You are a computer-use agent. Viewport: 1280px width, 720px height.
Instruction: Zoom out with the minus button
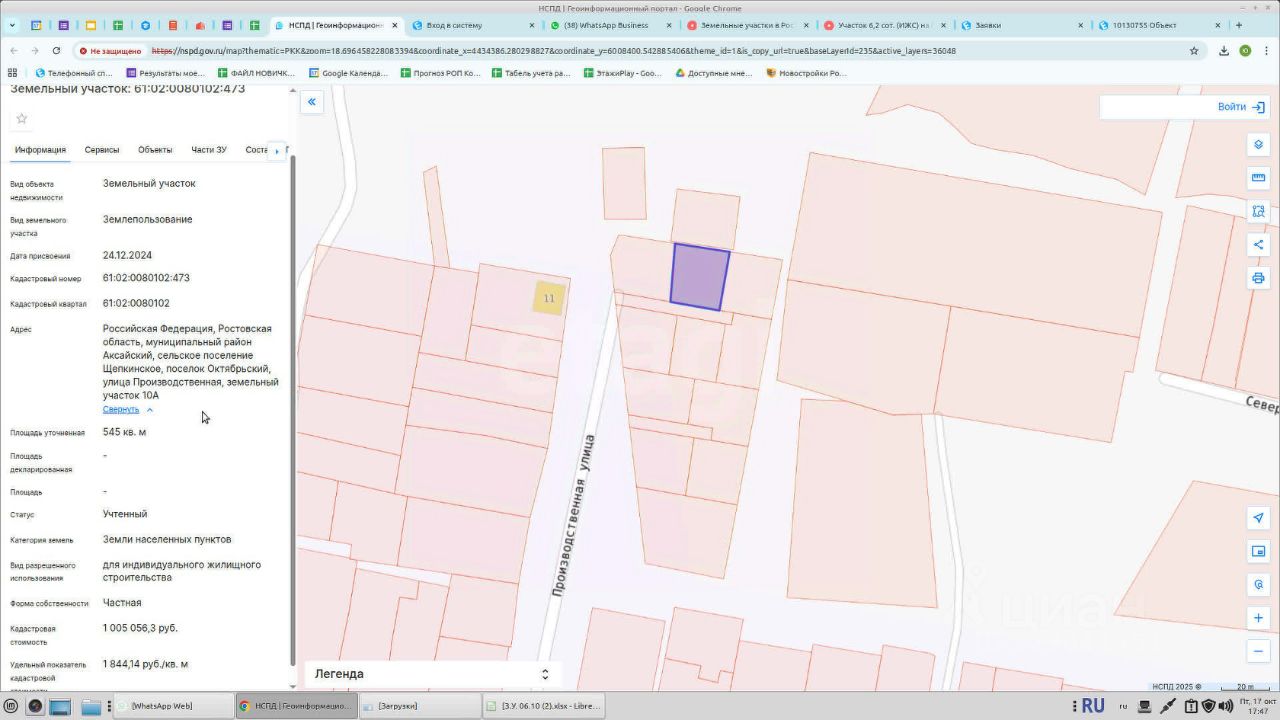[x=1258, y=651]
